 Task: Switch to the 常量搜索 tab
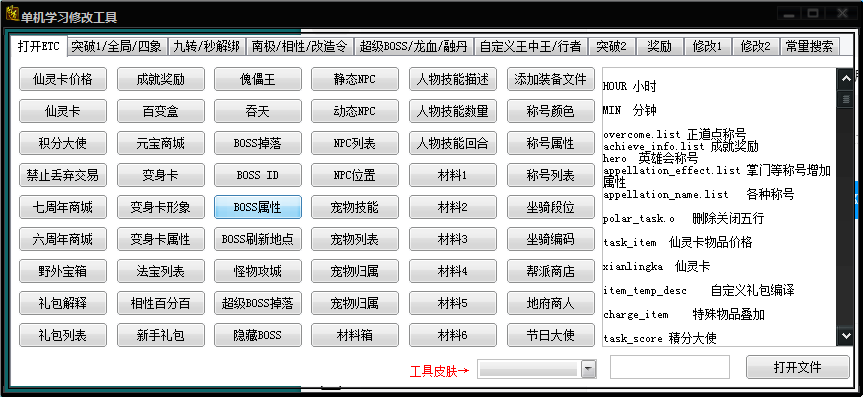(809, 47)
